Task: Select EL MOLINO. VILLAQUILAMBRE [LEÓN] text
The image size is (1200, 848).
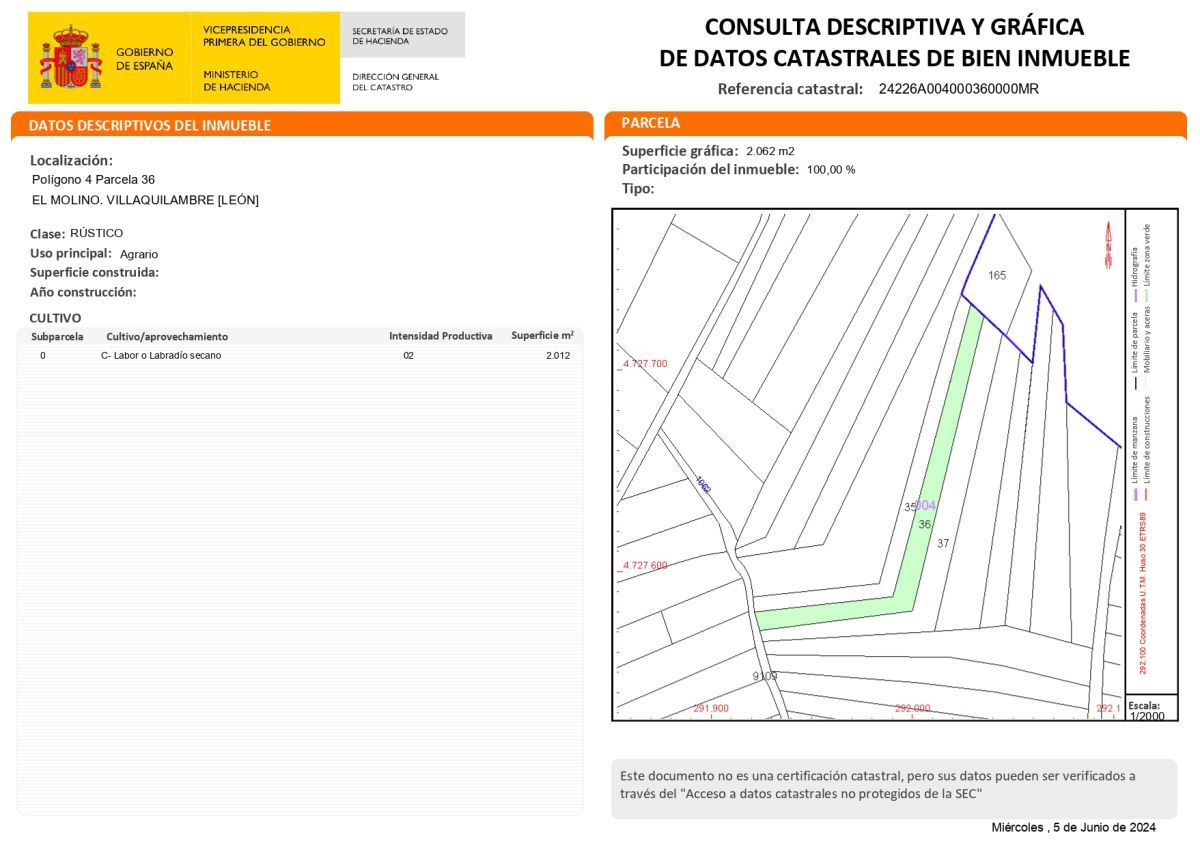Action: pos(145,200)
